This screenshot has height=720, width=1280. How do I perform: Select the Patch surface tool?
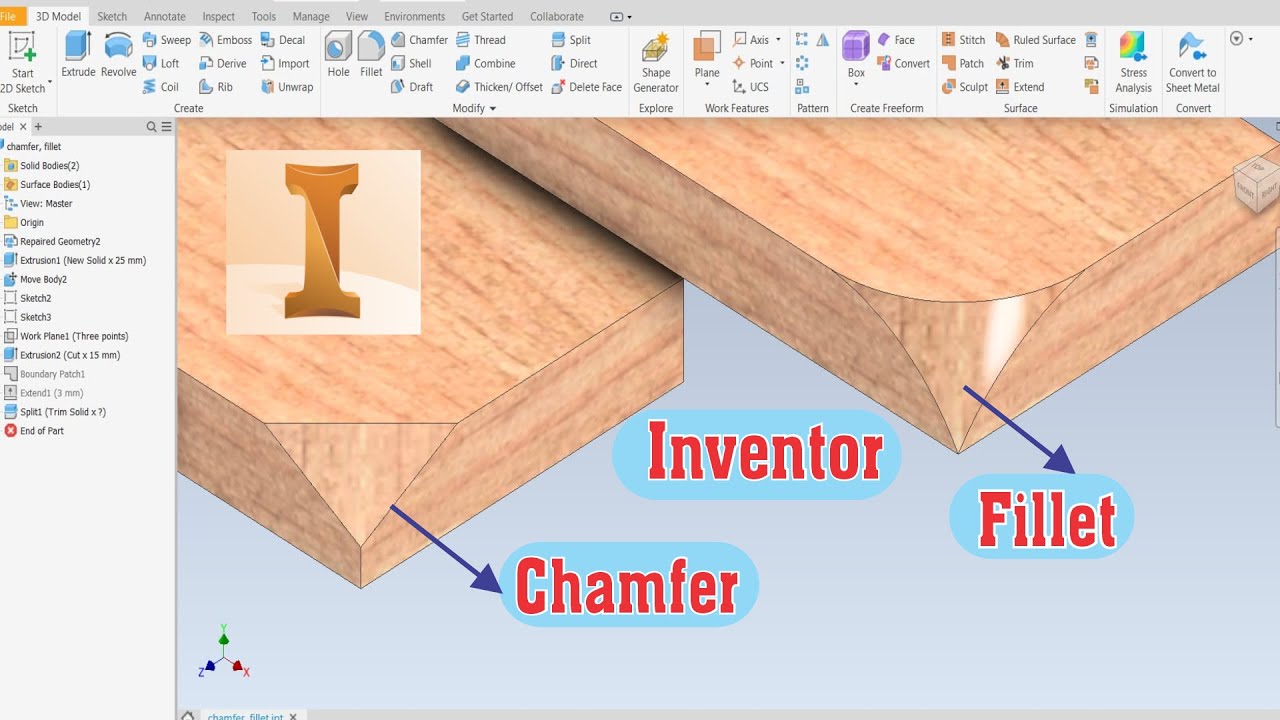tap(963, 63)
